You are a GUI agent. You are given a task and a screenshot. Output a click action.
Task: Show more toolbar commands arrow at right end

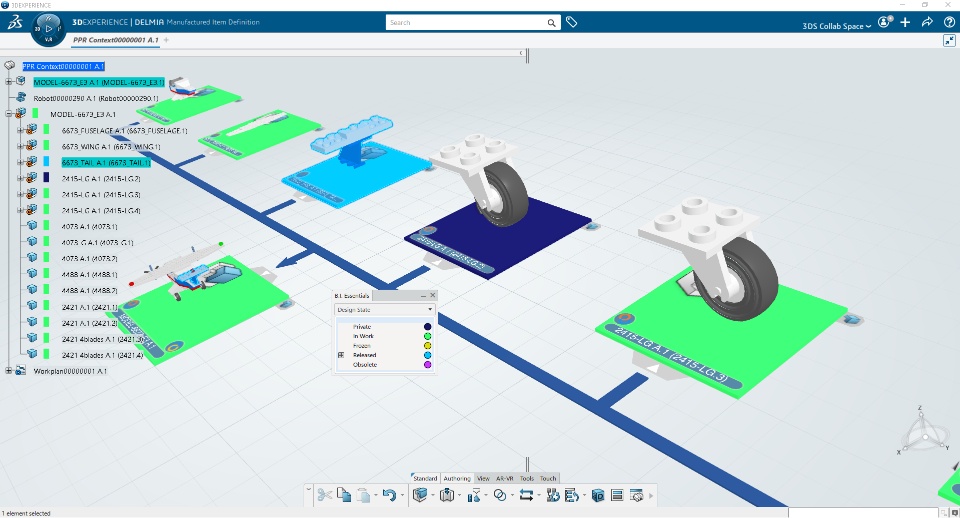point(651,495)
